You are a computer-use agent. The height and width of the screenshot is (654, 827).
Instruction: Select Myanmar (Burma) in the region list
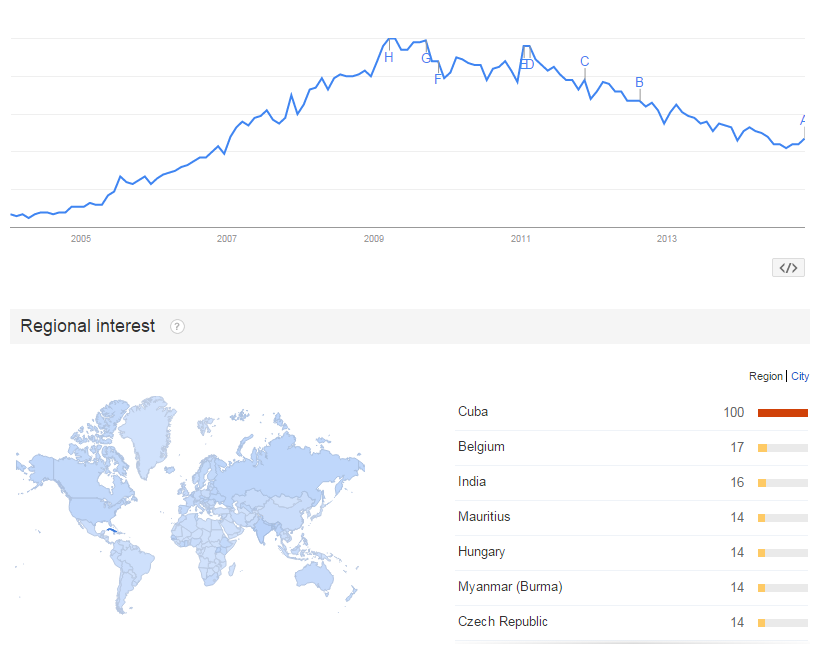pos(510,586)
